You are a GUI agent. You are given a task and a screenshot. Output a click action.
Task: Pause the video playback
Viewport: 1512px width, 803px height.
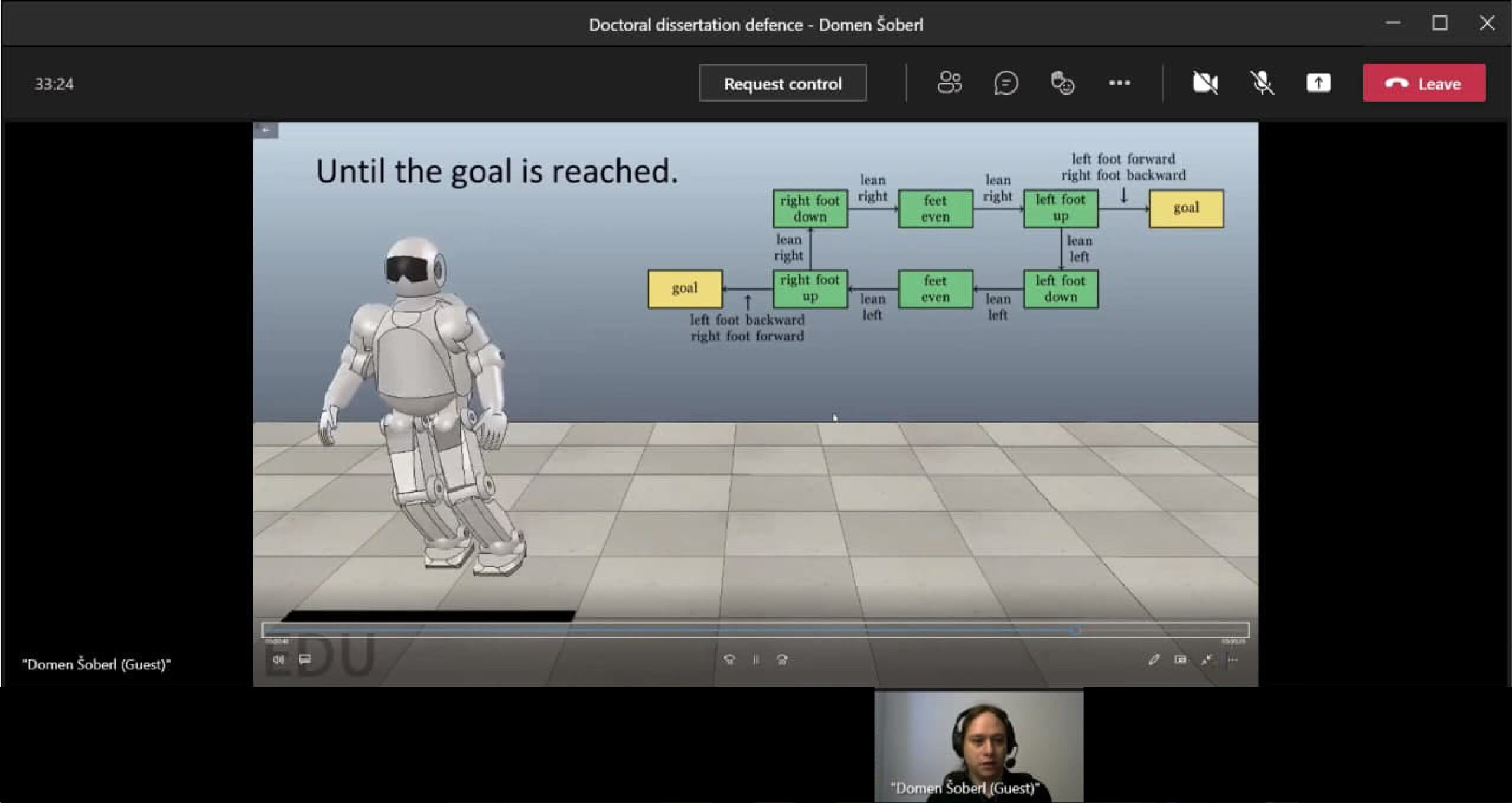click(756, 659)
